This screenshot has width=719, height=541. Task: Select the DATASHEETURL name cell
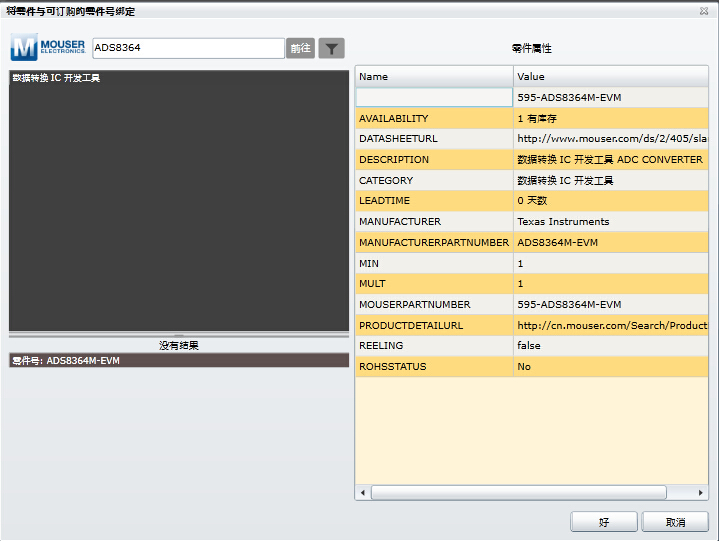[434, 138]
